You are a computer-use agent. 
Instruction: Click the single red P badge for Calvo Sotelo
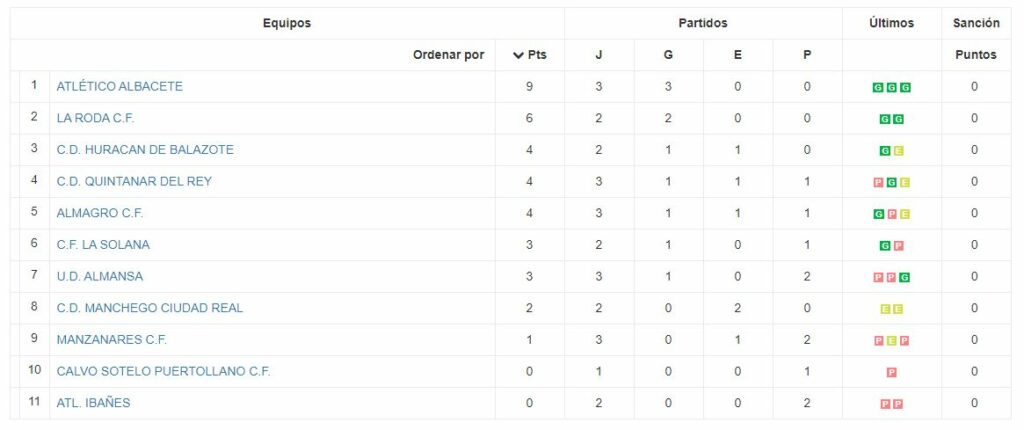coord(891,372)
